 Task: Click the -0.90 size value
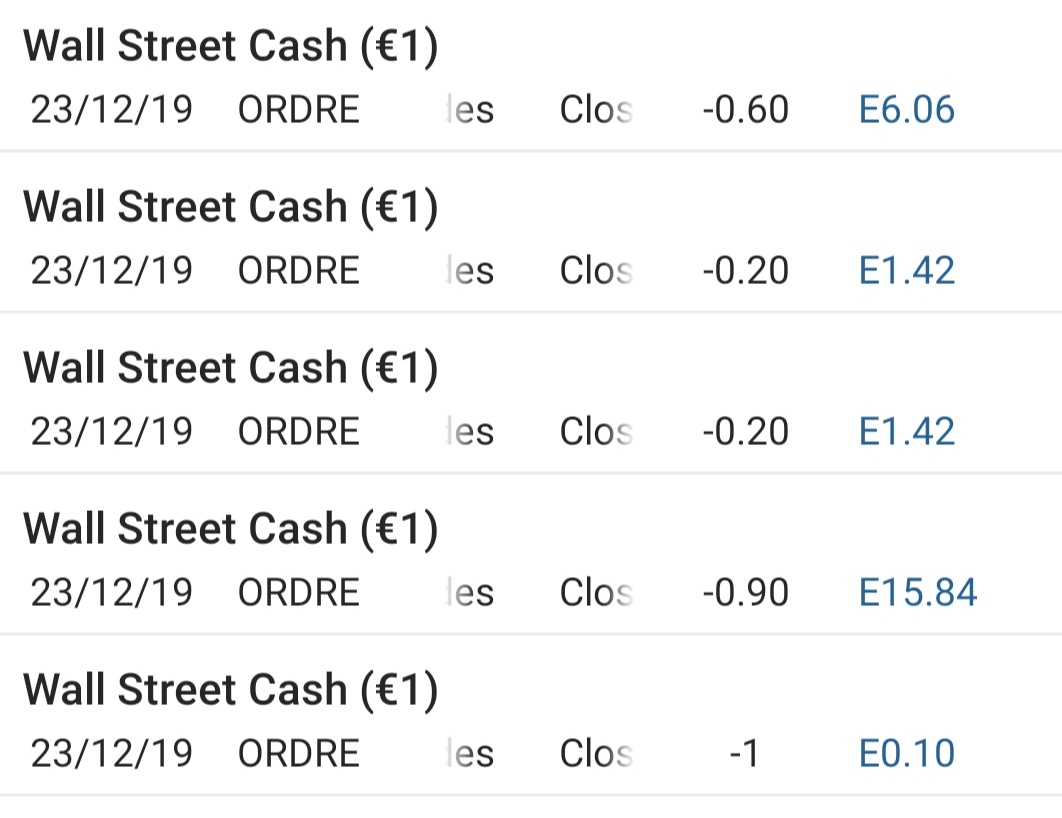(745, 592)
